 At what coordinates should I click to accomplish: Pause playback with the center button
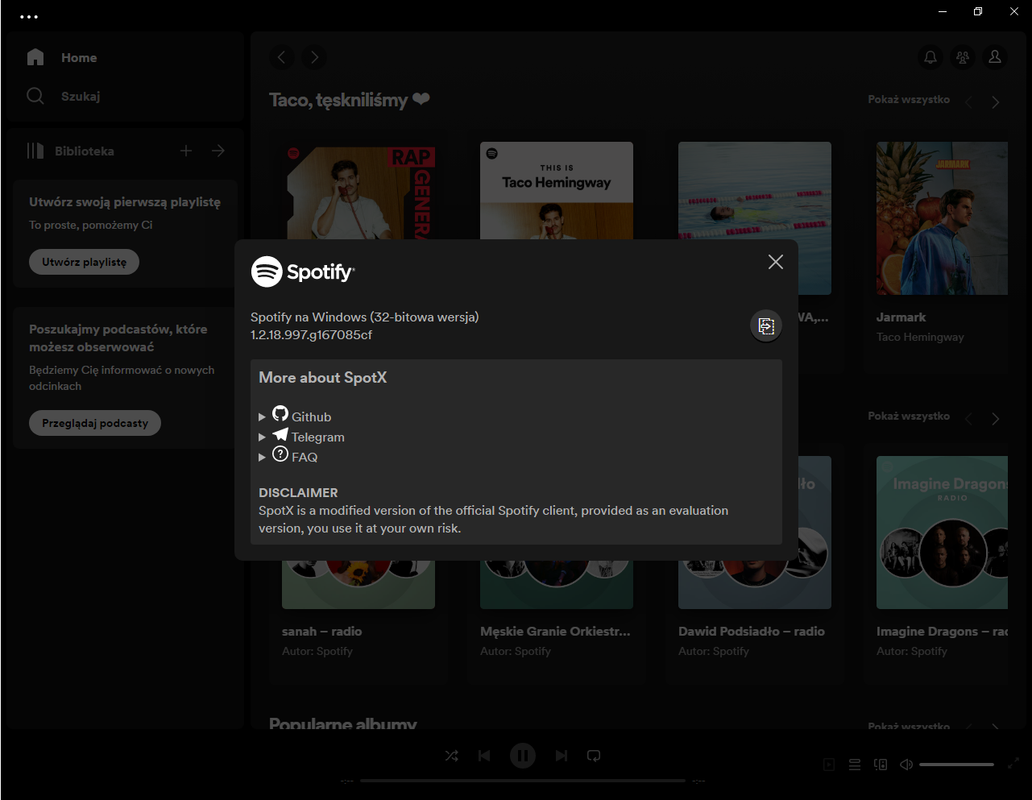(x=523, y=756)
